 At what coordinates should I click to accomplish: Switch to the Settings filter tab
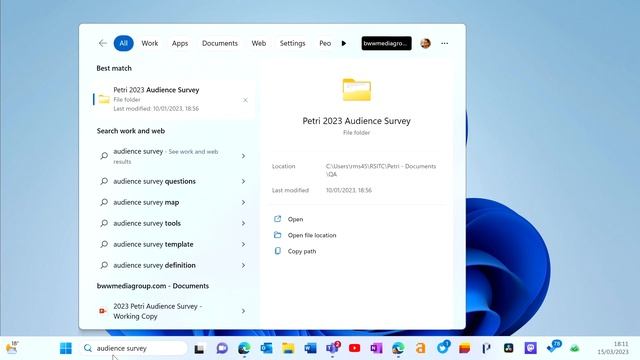click(x=292, y=43)
